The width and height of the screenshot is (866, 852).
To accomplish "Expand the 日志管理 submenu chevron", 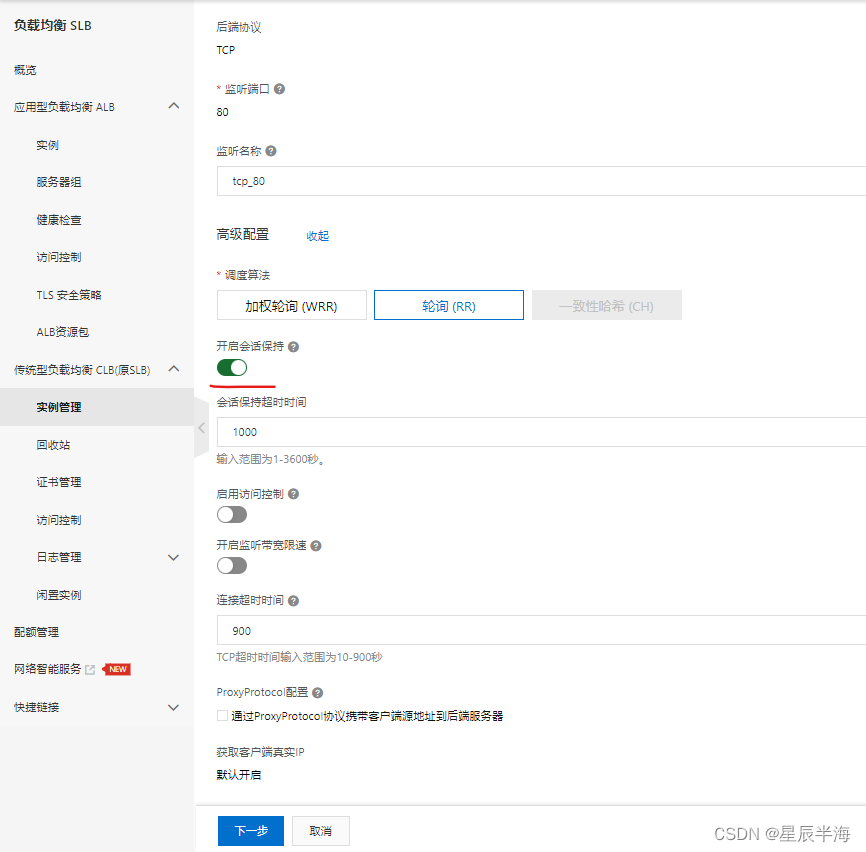I will 173,558.
